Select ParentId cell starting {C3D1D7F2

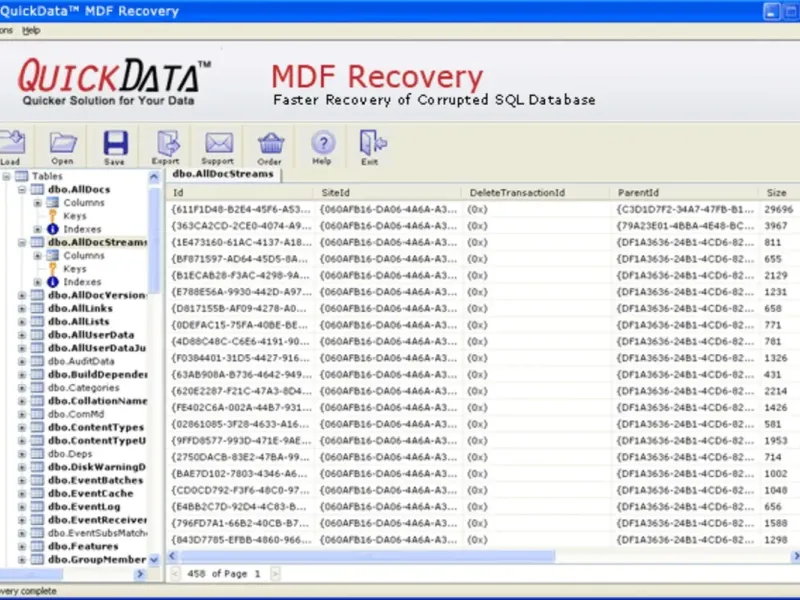(685, 209)
